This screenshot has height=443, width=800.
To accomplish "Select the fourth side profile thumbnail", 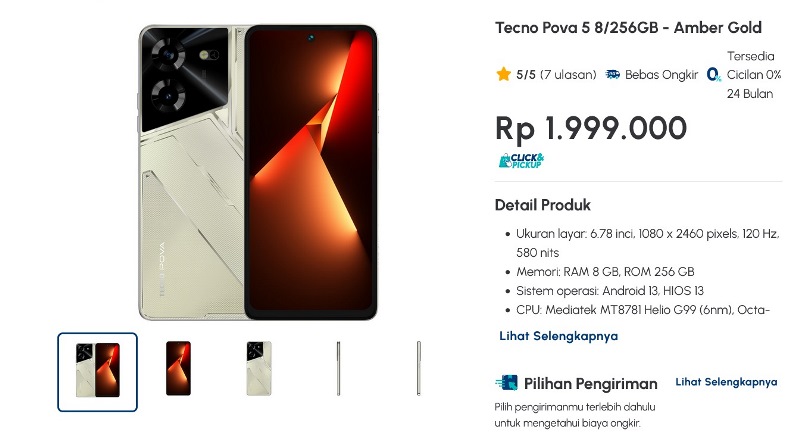I will pyautogui.click(x=338, y=368).
